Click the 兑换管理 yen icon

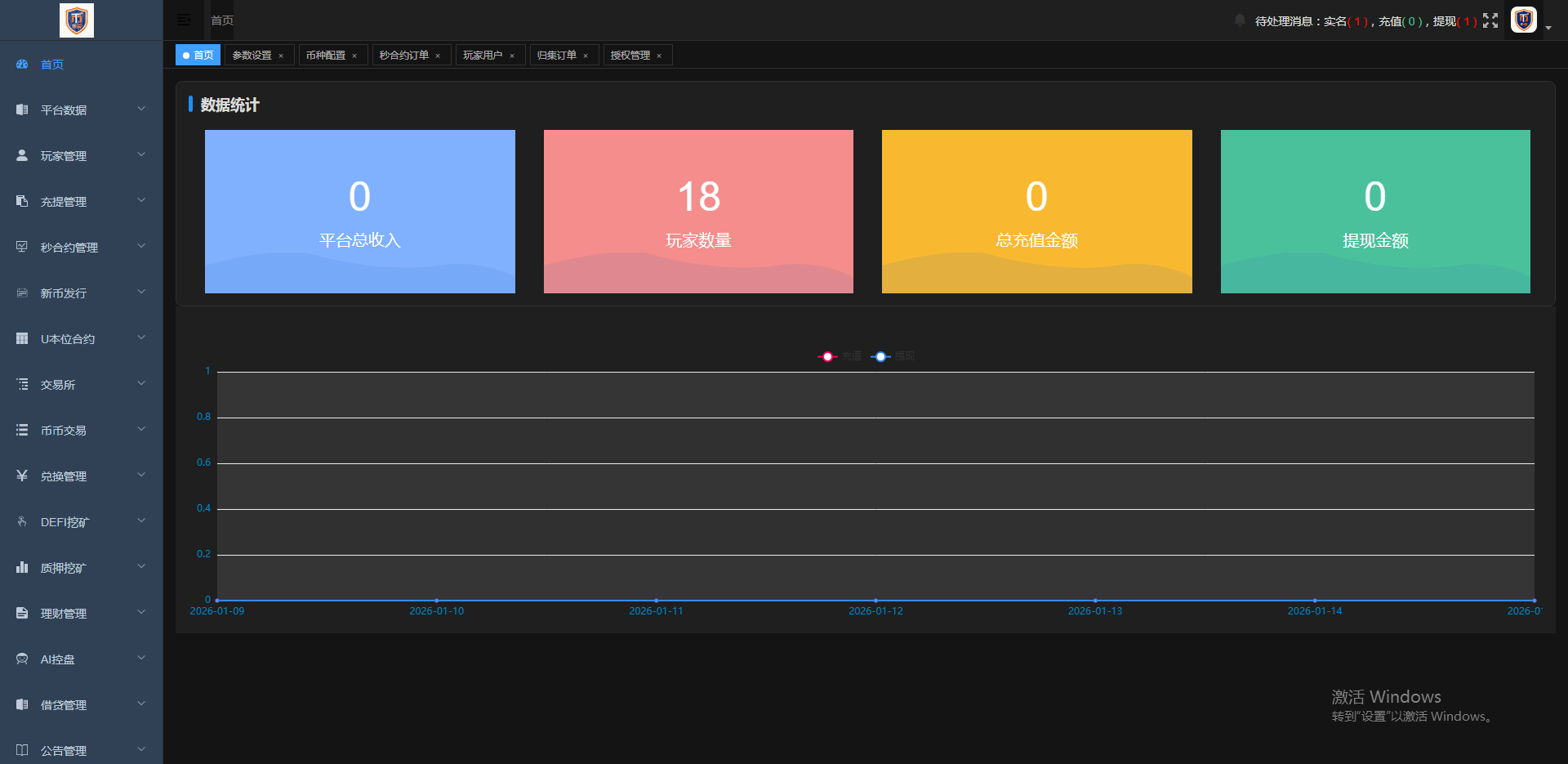(x=22, y=476)
